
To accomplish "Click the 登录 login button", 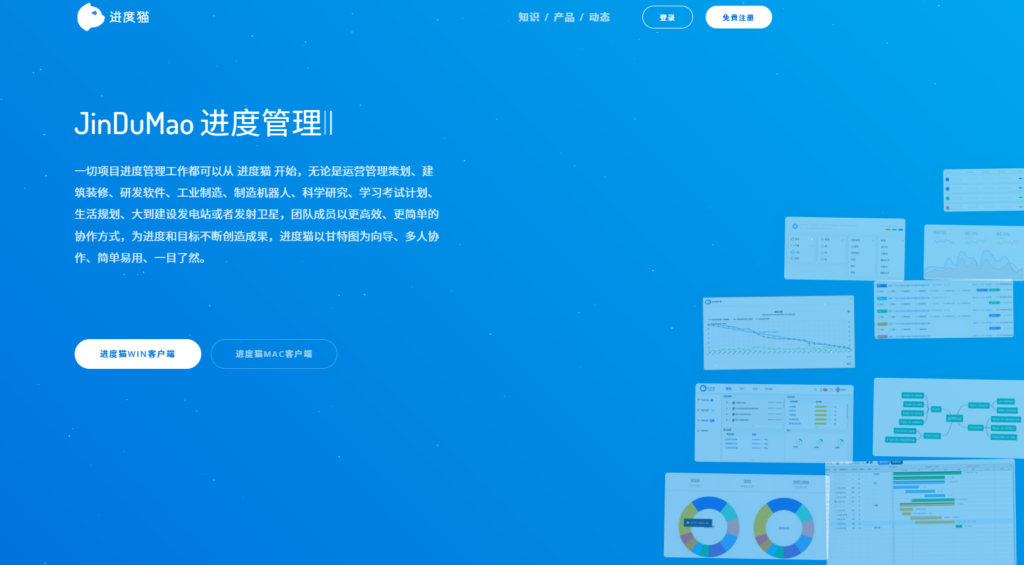I will click(667, 18).
